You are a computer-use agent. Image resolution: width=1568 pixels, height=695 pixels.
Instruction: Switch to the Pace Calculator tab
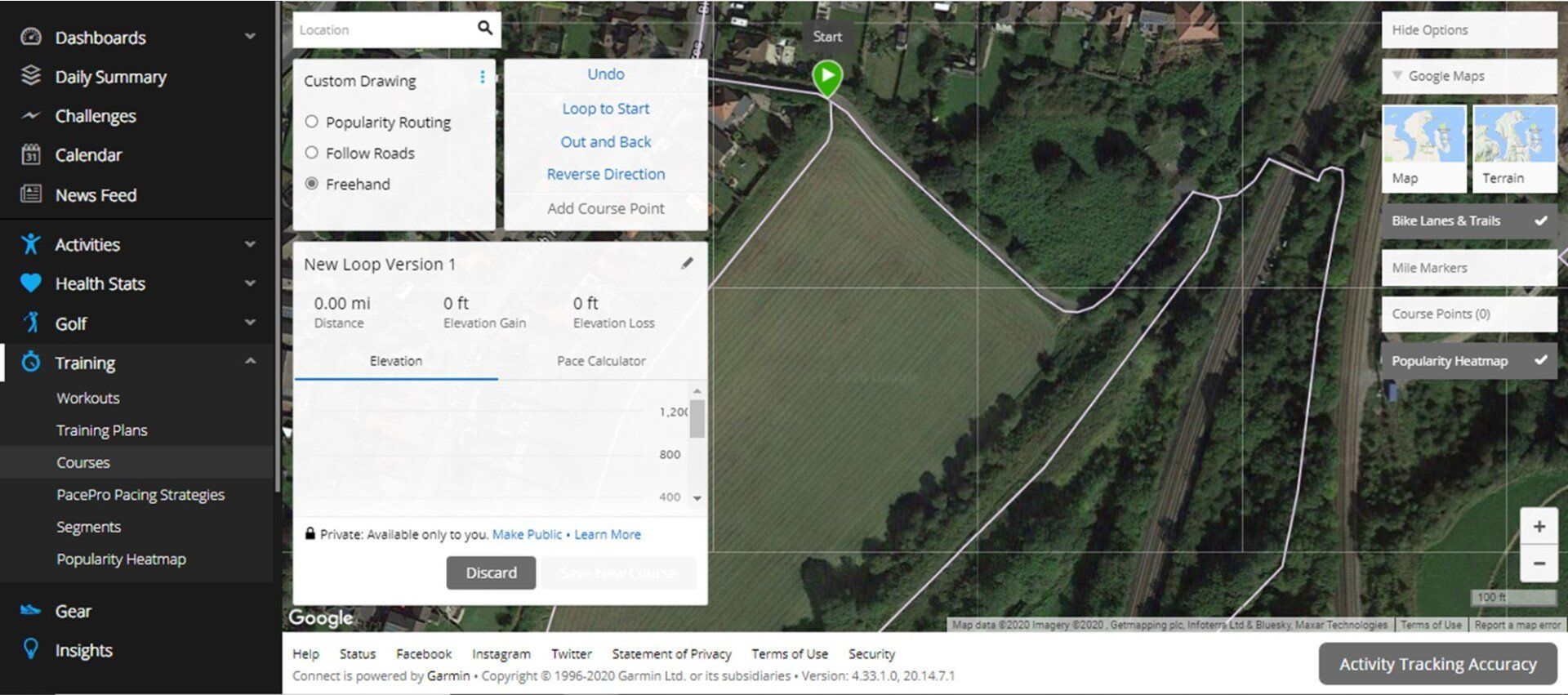pos(601,361)
